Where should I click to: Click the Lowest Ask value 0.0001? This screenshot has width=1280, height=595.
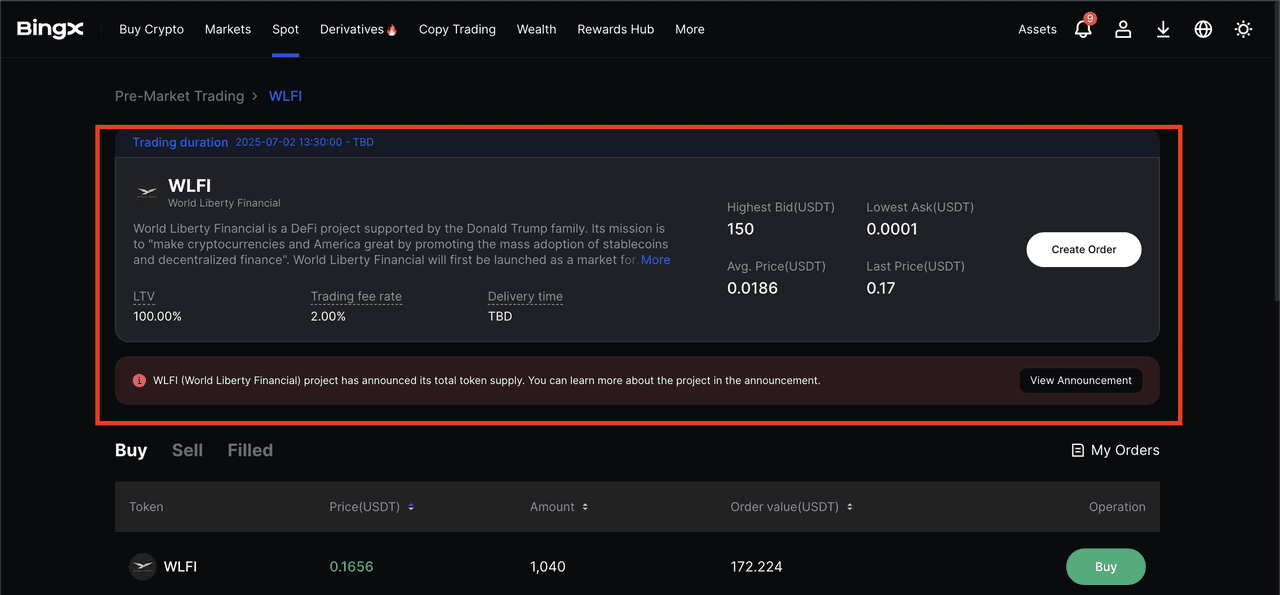892,229
